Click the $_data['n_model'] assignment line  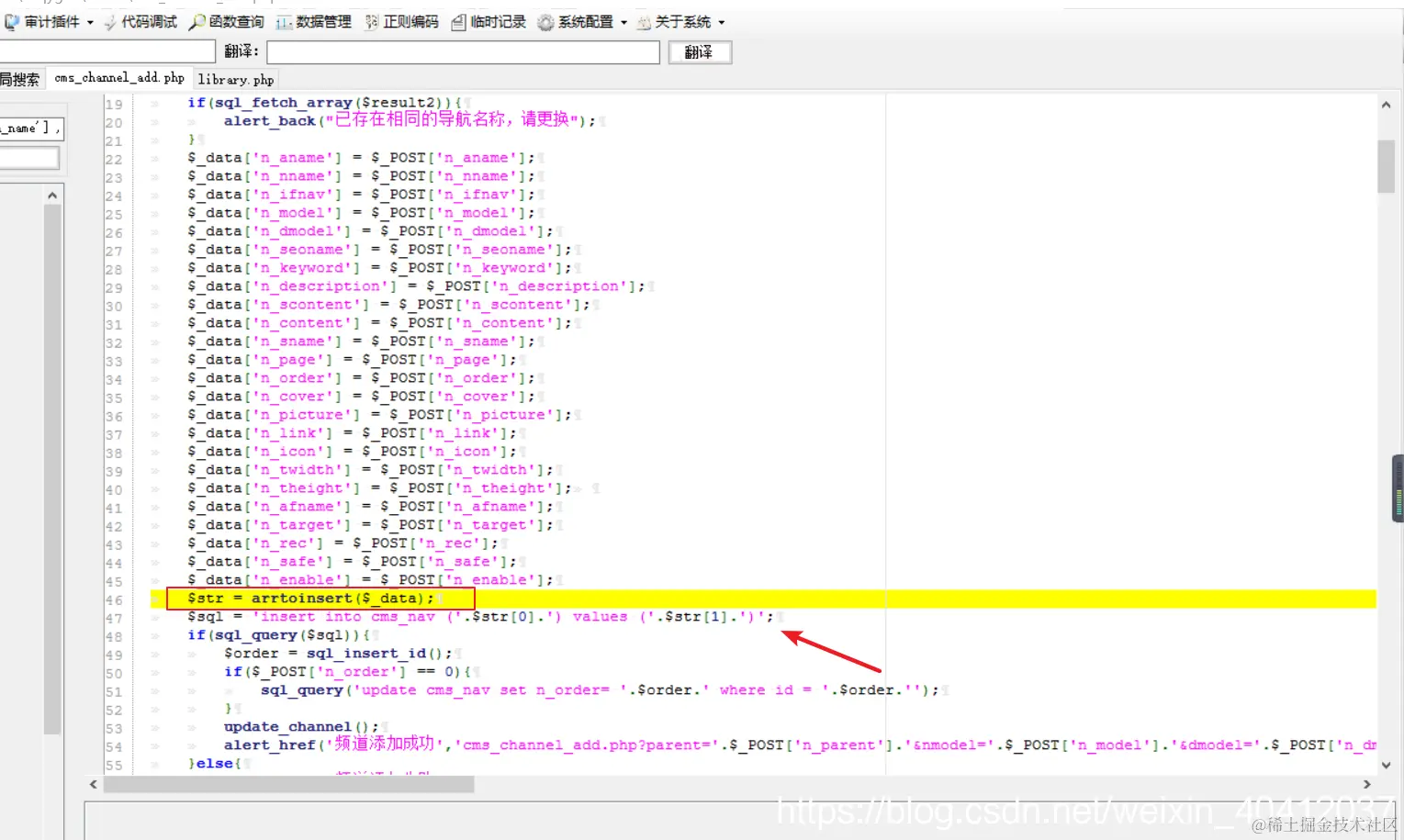pyautogui.click(x=361, y=213)
